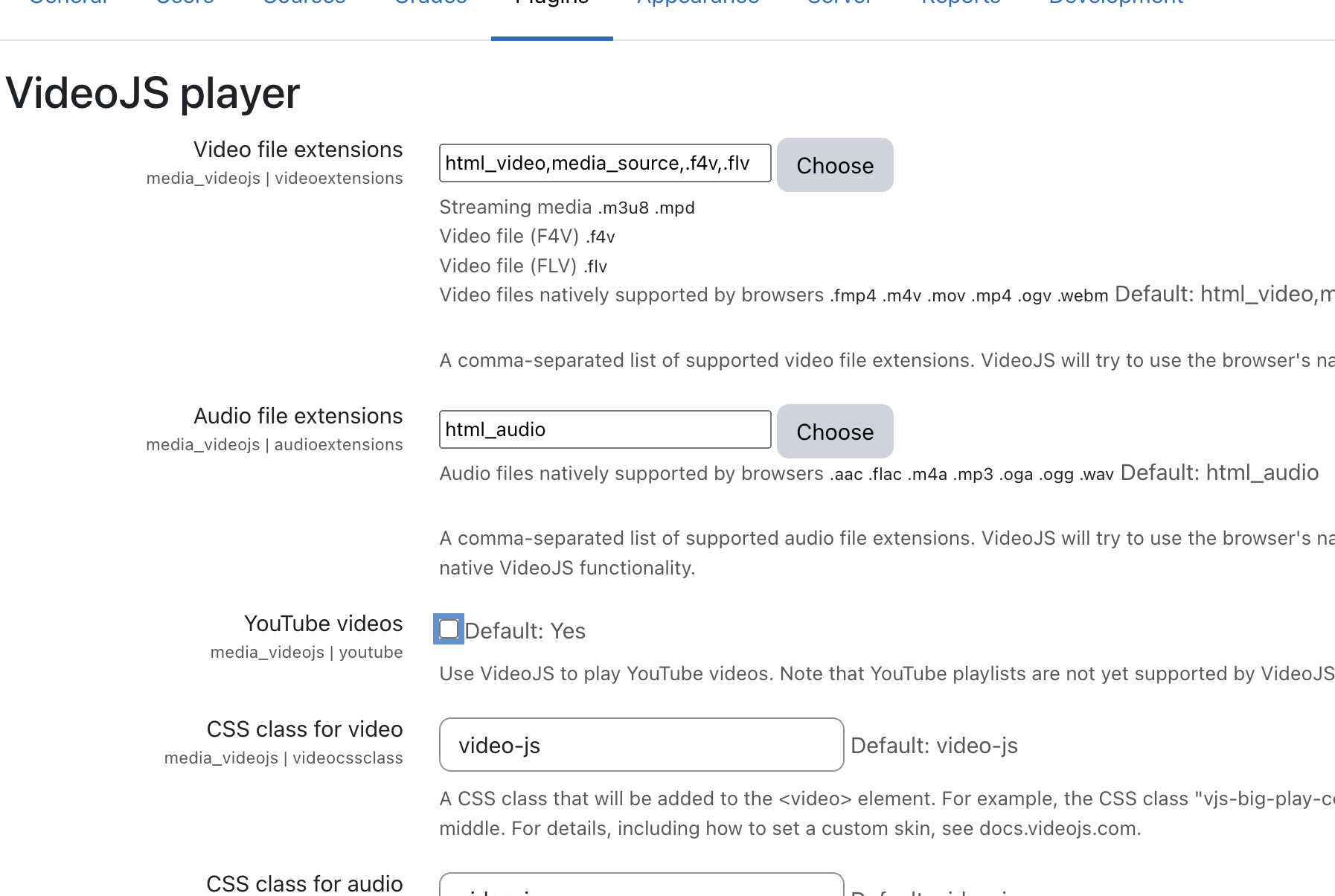Click 'comma-separated list of supported video file extensions' text
This screenshot has height=896, width=1335.
887,360
